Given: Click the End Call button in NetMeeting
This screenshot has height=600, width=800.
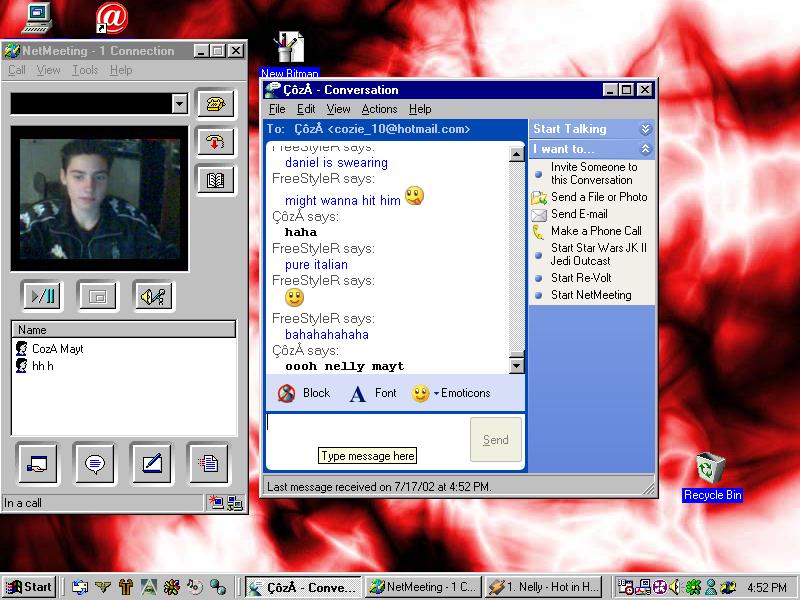Looking at the screenshot, I should click(215, 142).
